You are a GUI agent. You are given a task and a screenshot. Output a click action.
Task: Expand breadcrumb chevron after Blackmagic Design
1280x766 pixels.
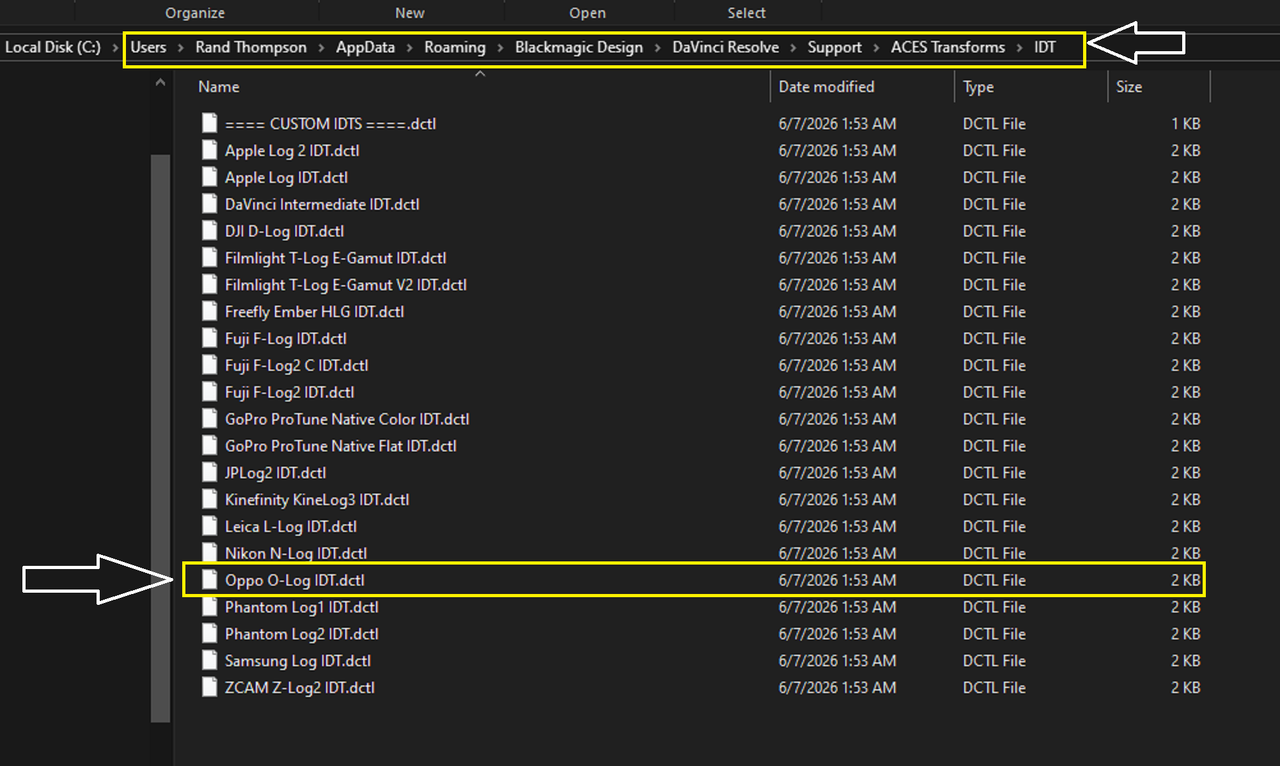pyautogui.click(x=658, y=48)
